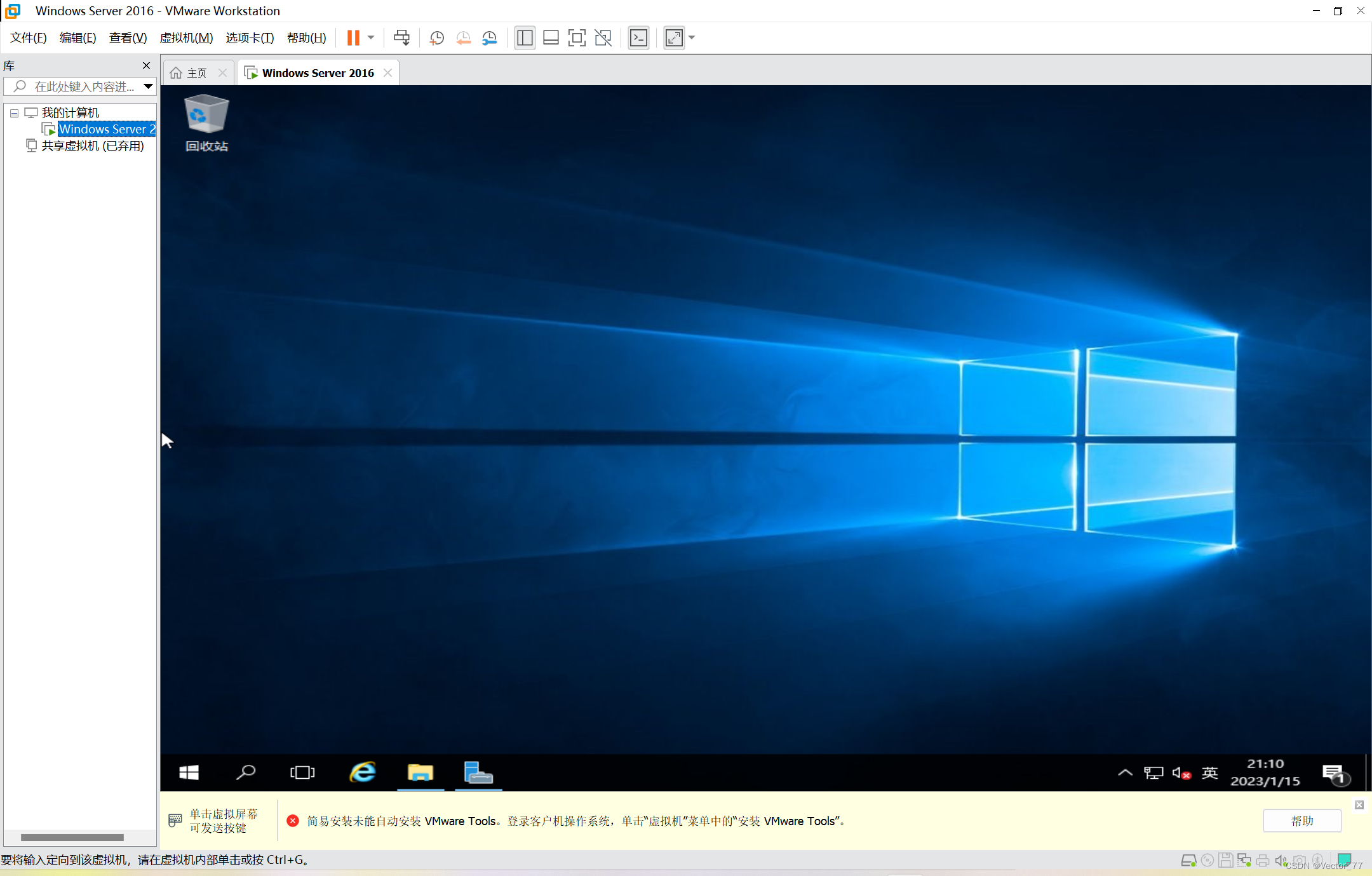Click the CD/DVD drive status icon
This screenshot has width=1372, height=876.
1207,861
